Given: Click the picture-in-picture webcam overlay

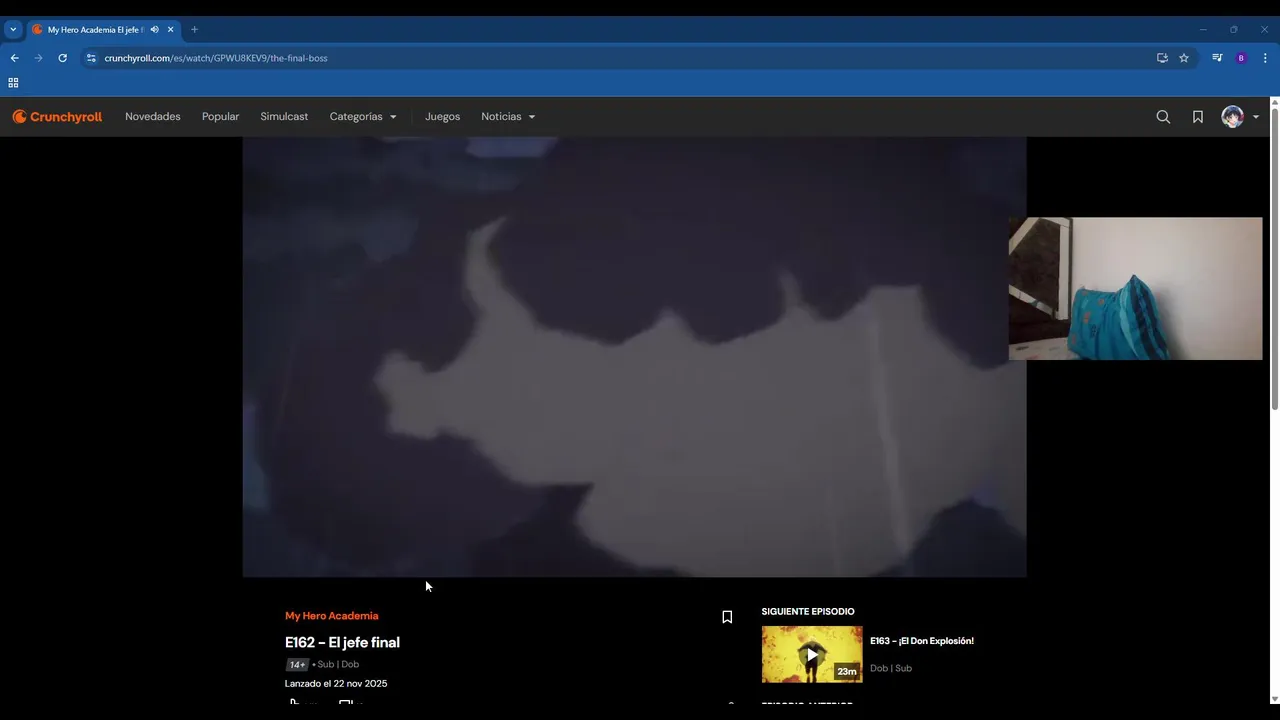Looking at the screenshot, I should 1135,288.
